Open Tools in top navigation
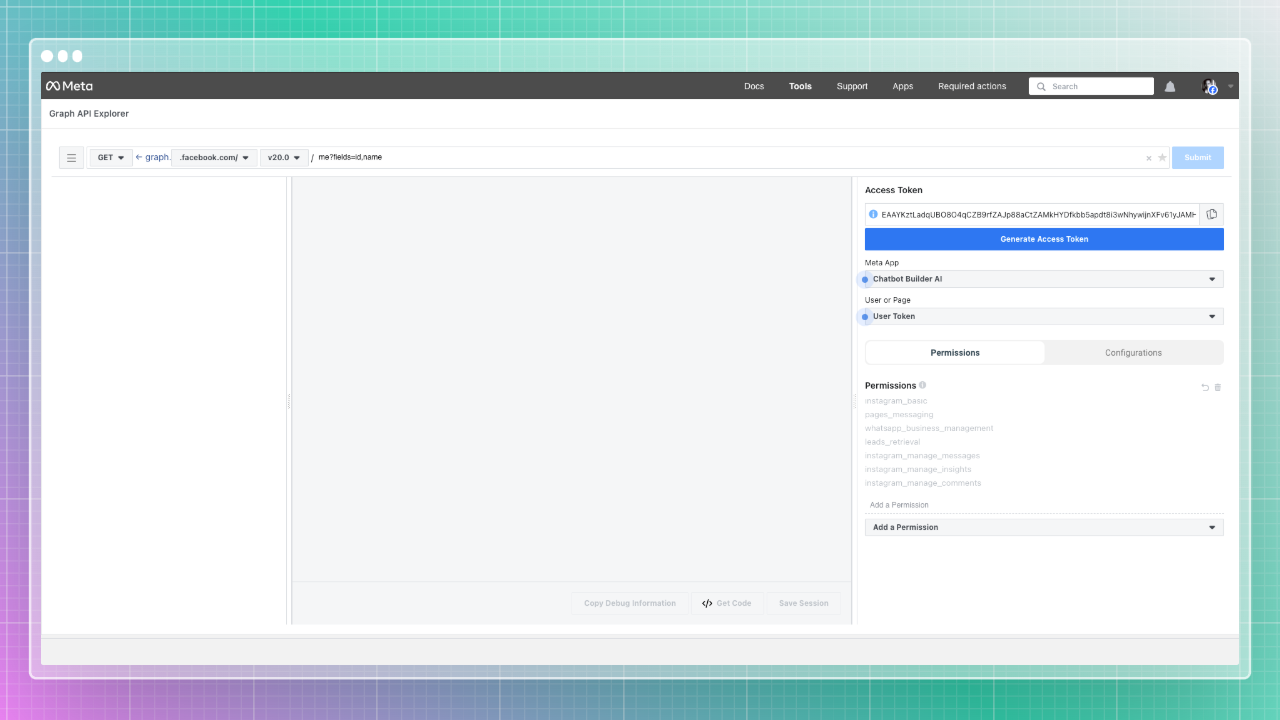The image size is (1280, 720). pos(800,86)
